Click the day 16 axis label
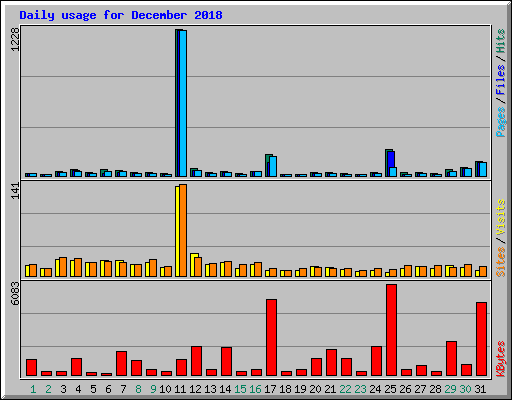 pos(255,389)
